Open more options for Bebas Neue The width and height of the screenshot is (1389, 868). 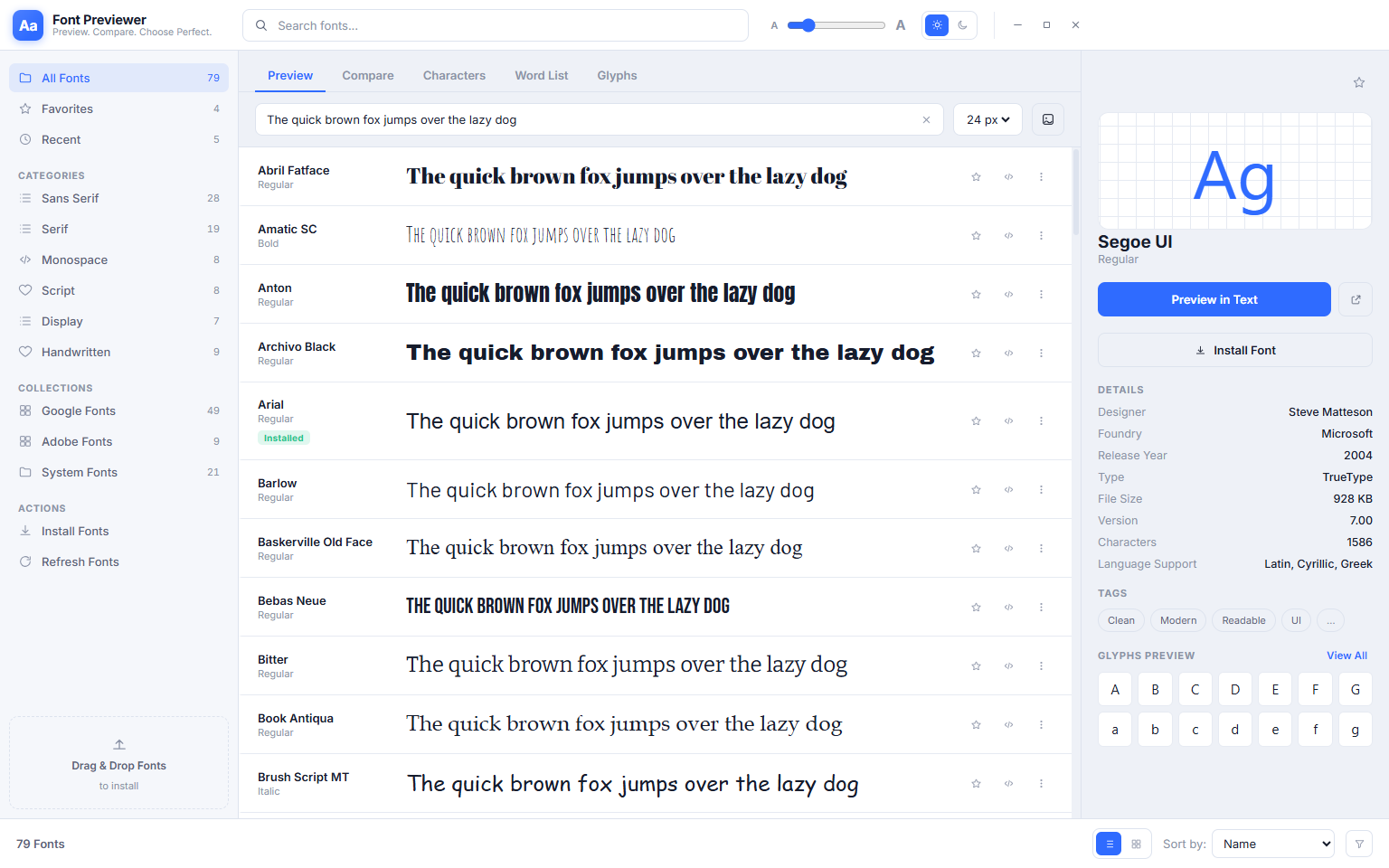click(x=1041, y=608)
